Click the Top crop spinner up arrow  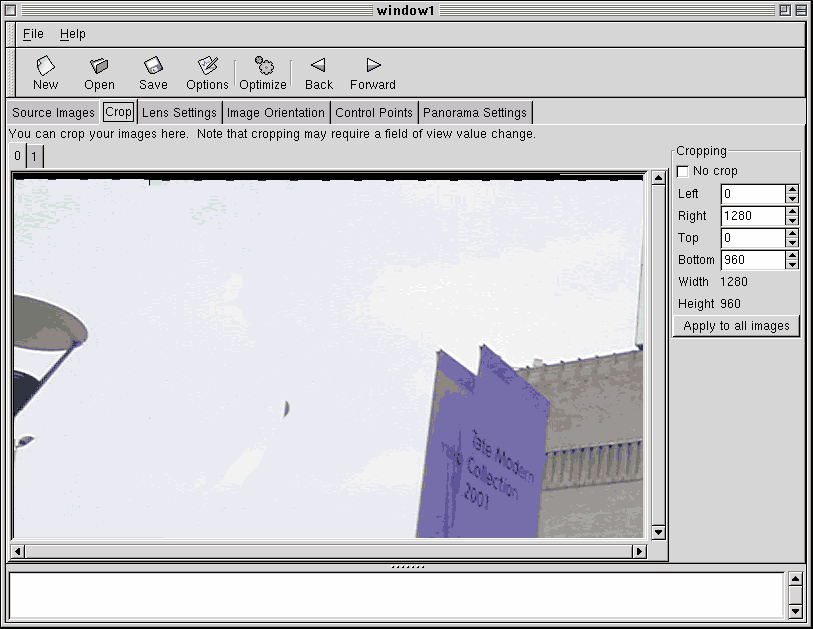coord(791,233)
